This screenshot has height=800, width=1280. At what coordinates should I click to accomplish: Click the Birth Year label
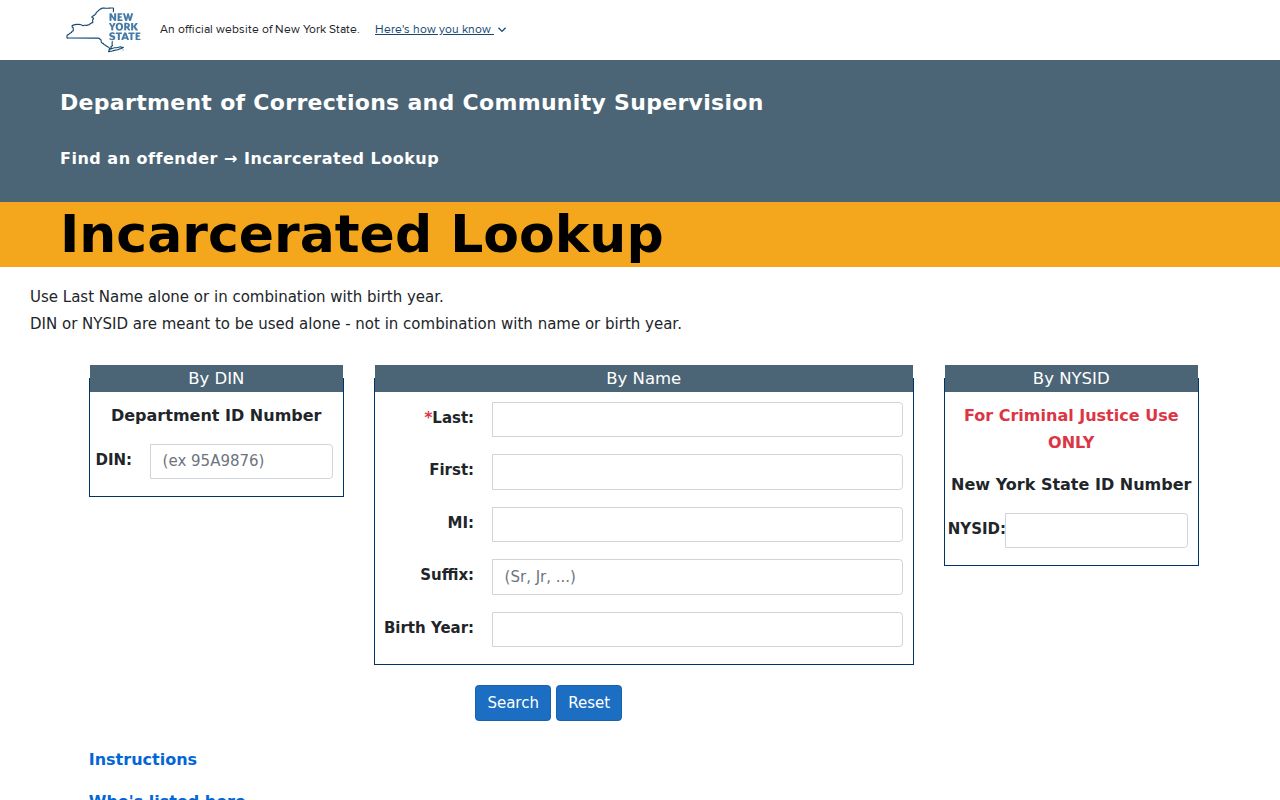pyautogui.click(x=429, y=627)
